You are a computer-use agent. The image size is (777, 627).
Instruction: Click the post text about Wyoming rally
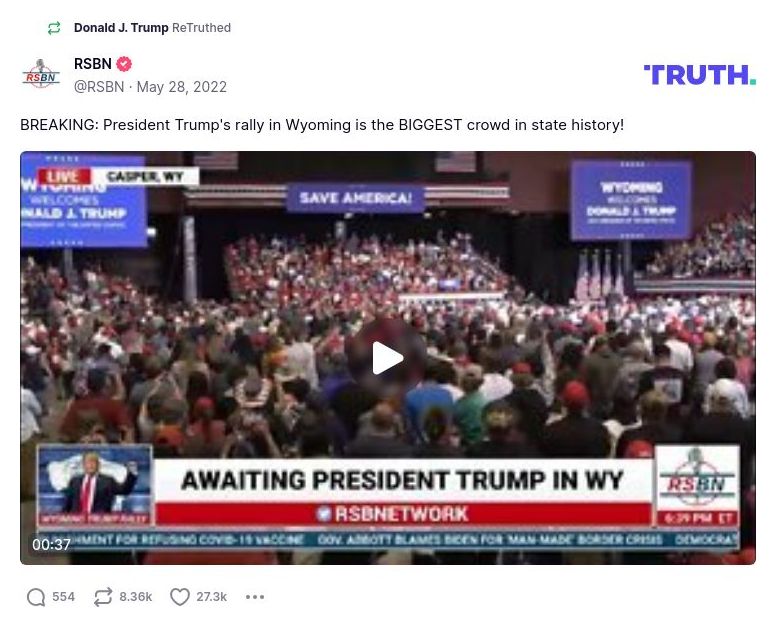tap(322, 124)
